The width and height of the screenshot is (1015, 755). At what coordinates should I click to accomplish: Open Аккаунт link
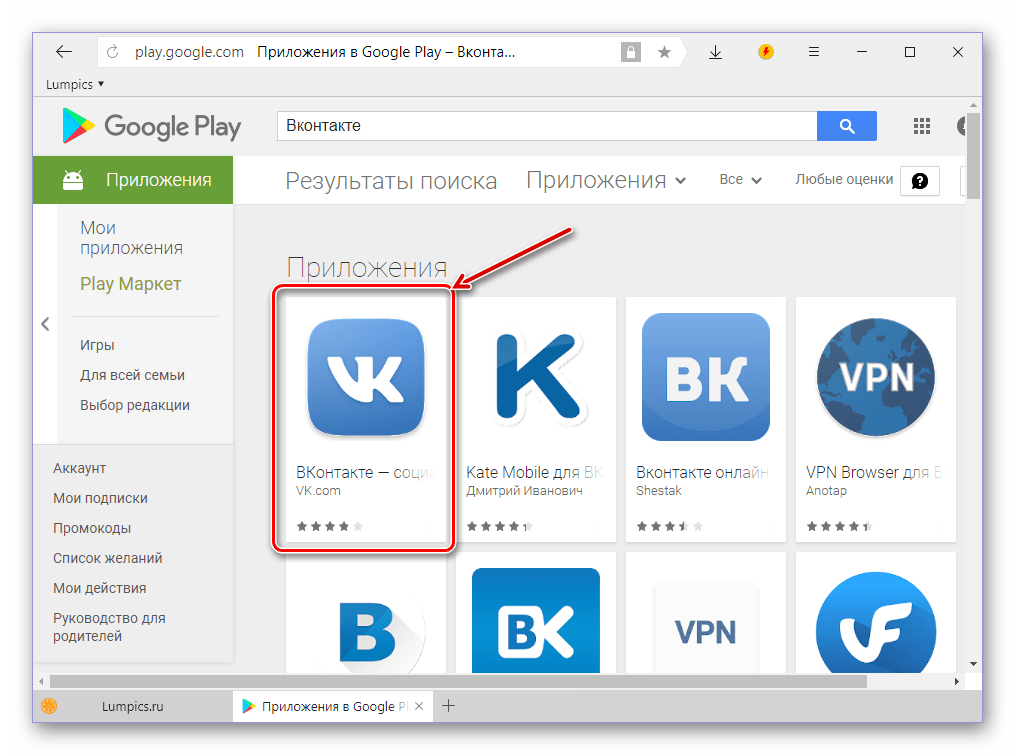click(80, 468)
